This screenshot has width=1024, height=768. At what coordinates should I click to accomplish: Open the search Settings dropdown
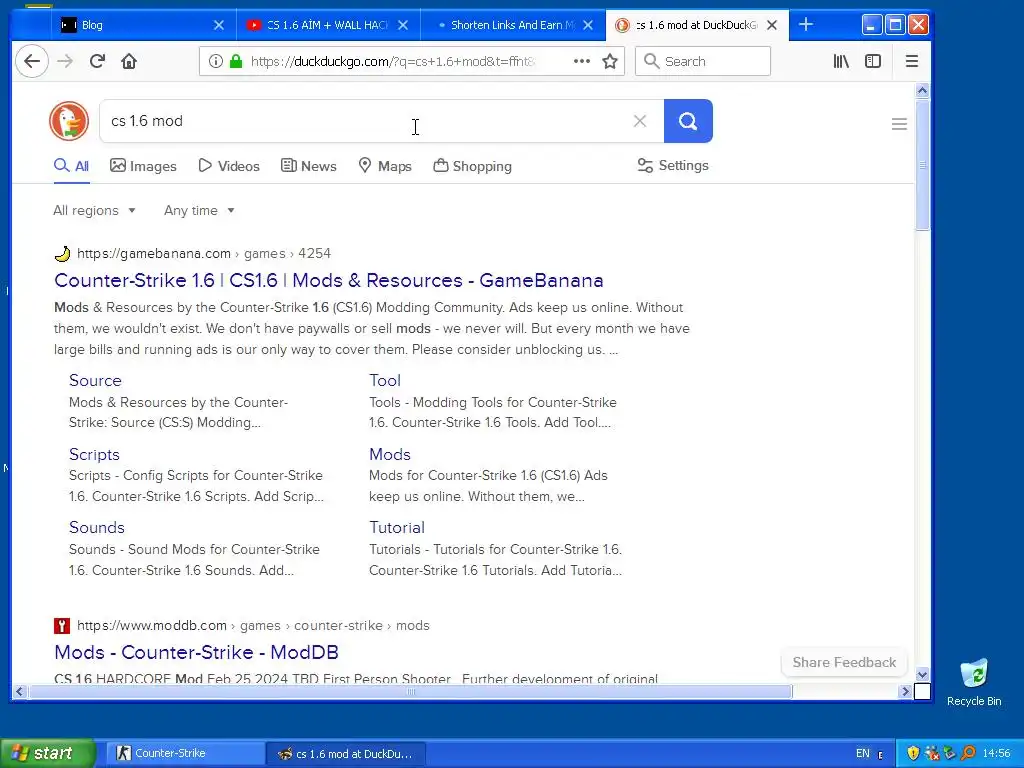coord(673,165)
